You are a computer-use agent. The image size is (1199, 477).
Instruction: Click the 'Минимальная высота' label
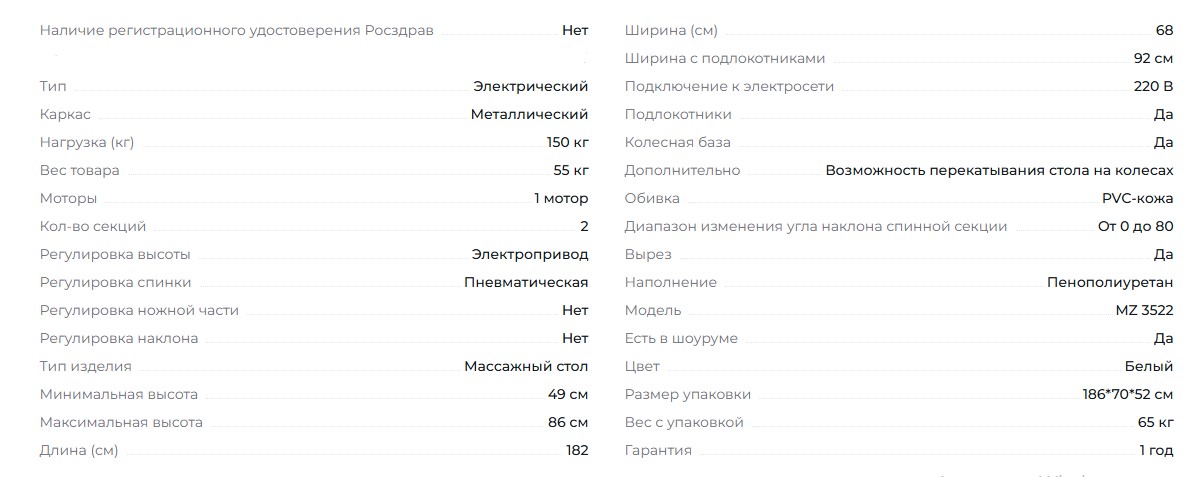[x=119, y=395]
